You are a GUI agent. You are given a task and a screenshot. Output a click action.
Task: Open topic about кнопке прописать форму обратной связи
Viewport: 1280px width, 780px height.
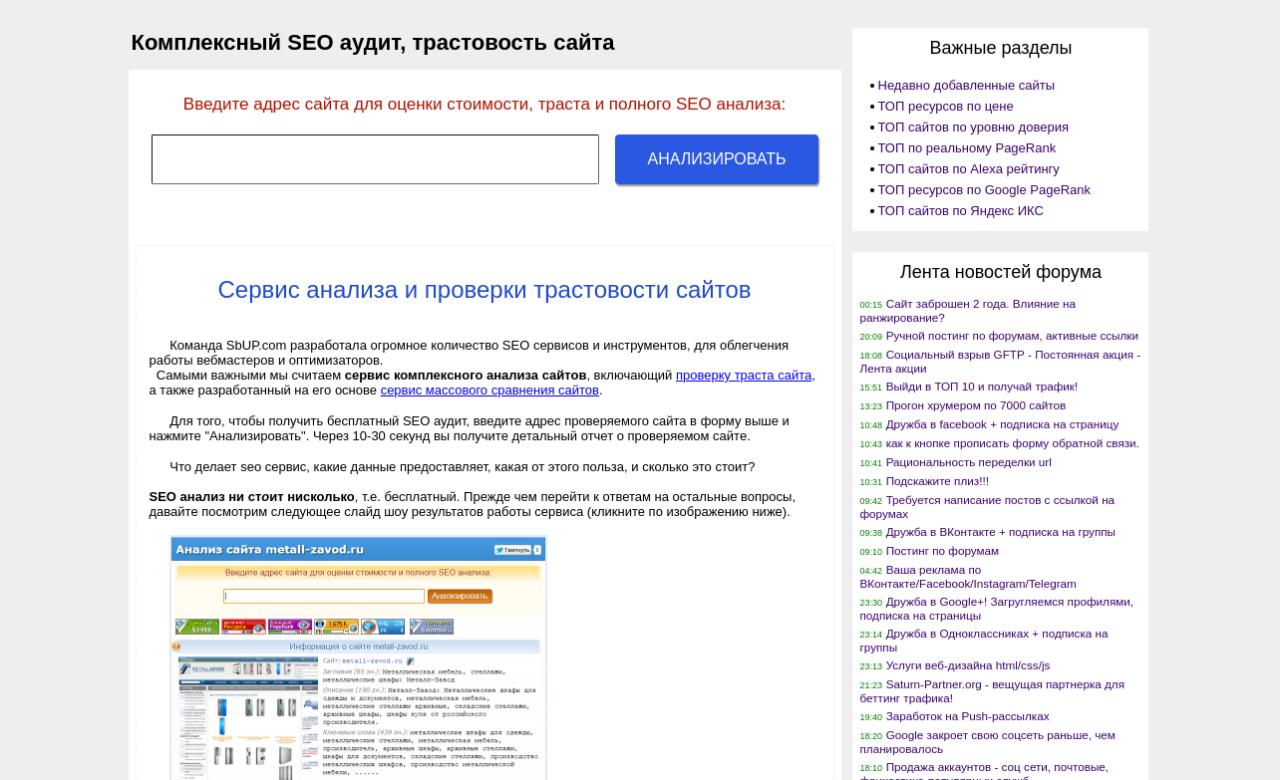pyautogui.click(x=1012, y=444)
